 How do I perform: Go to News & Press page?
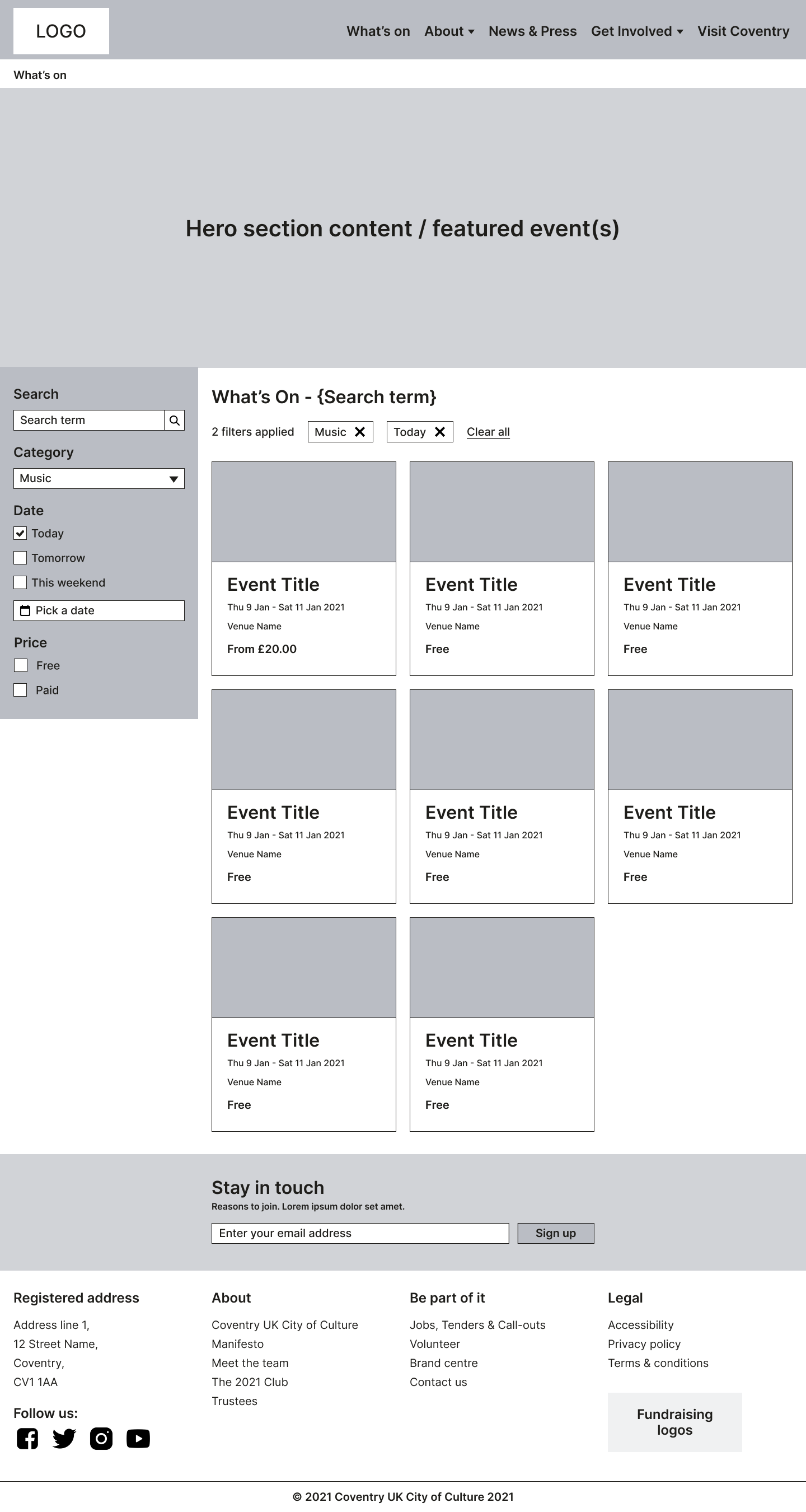[532, 31]
